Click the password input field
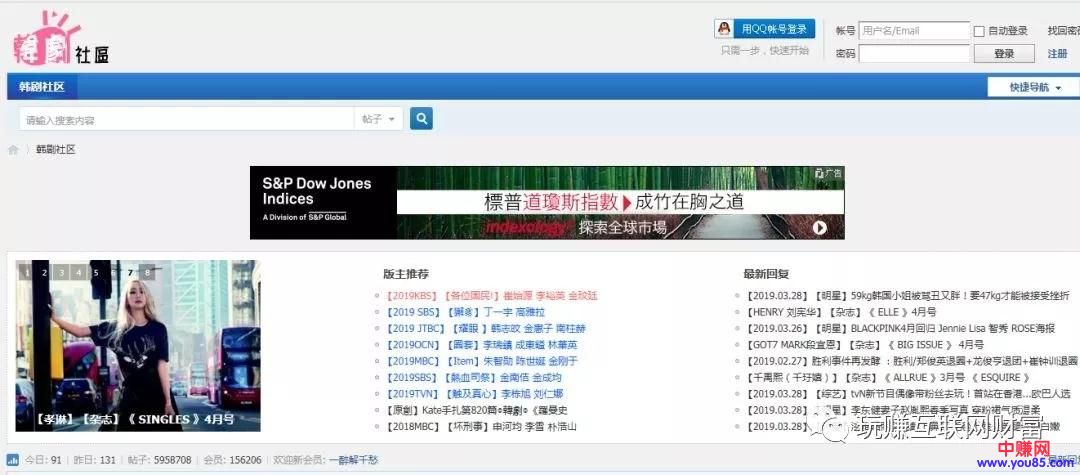Viewport: 1080px width, 475px height. coord(913,54)
